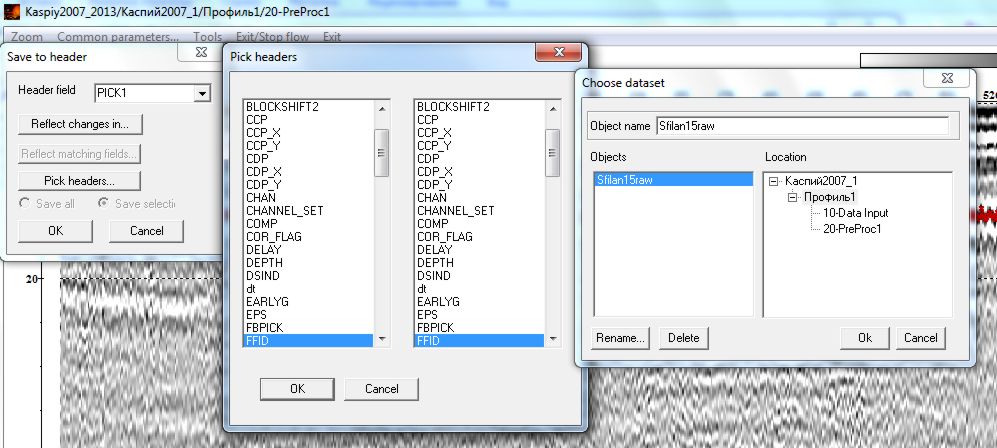Select DEPTH in the left header list
Image resolution: width=997 pixels, height=448 pixels.
coord(308,262)
